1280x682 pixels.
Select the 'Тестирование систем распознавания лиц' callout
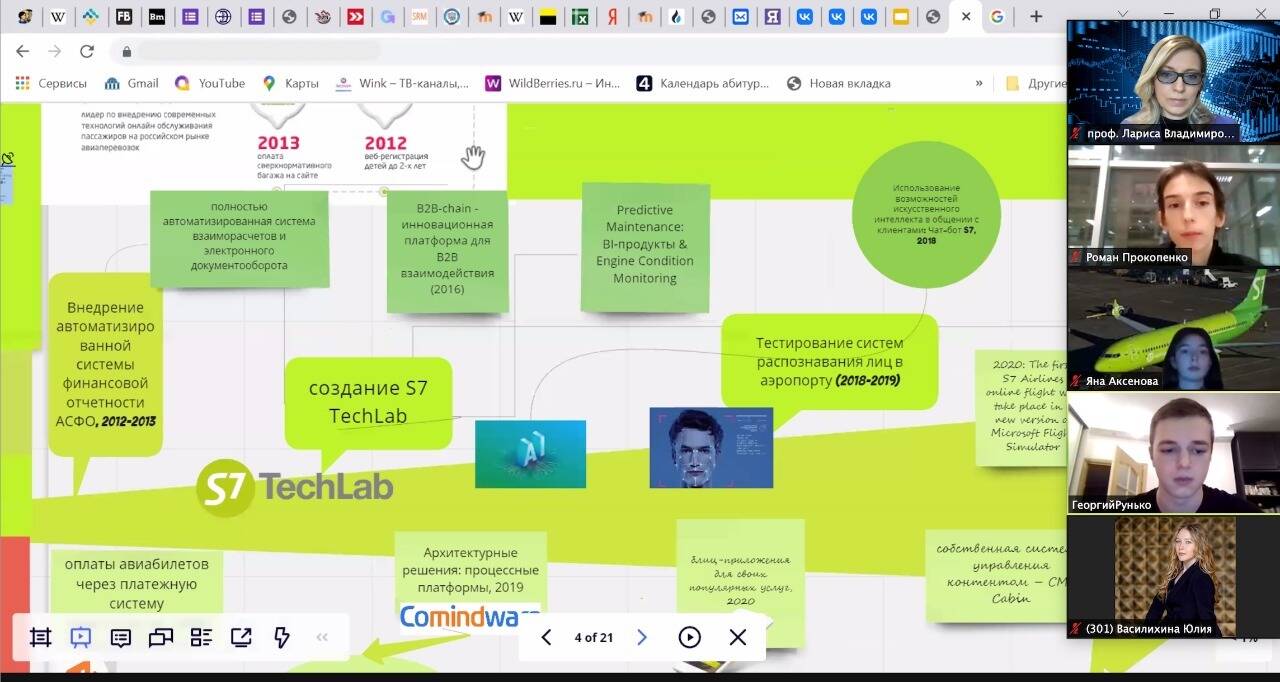[829, 363]
